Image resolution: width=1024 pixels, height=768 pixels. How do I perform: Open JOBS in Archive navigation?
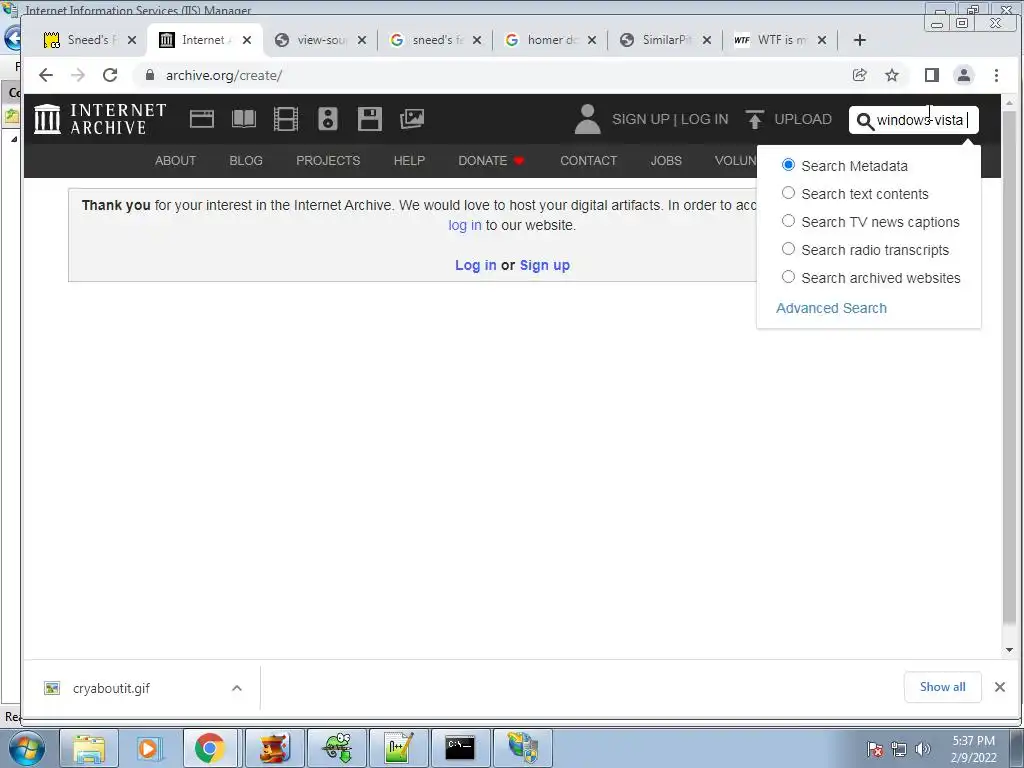click(x=665, y=161)
